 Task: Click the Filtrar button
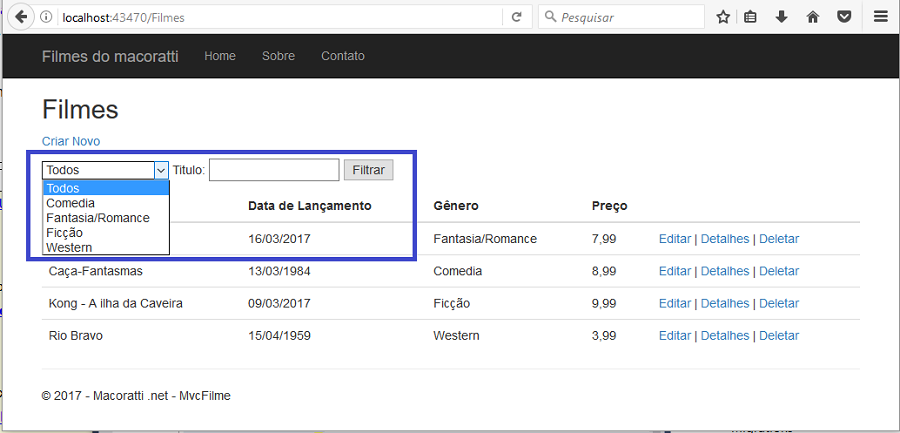pyautogui.click(x=368, y=170)
